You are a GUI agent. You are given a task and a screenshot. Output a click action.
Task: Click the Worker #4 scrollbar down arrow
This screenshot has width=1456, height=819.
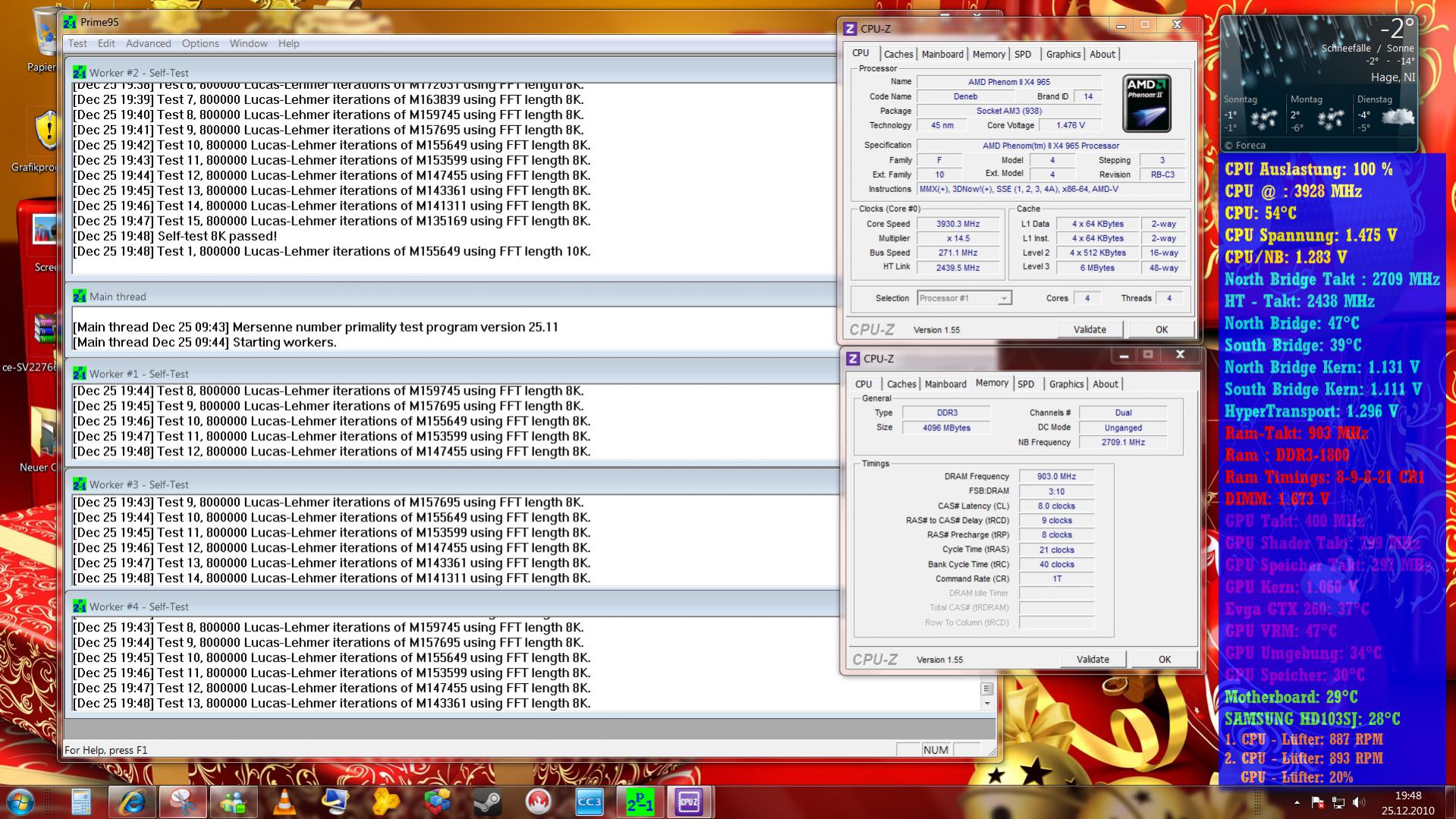click(x=987, y=704)
